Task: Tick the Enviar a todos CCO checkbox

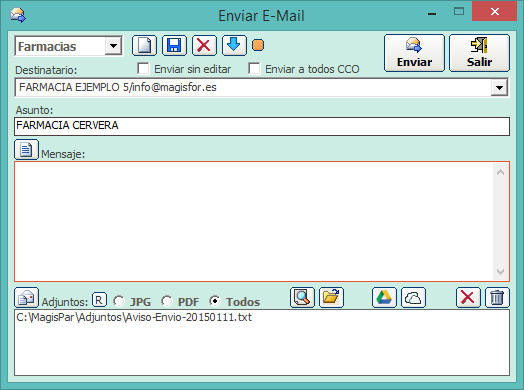Action: pyautogui.click(x=254, y=69)
